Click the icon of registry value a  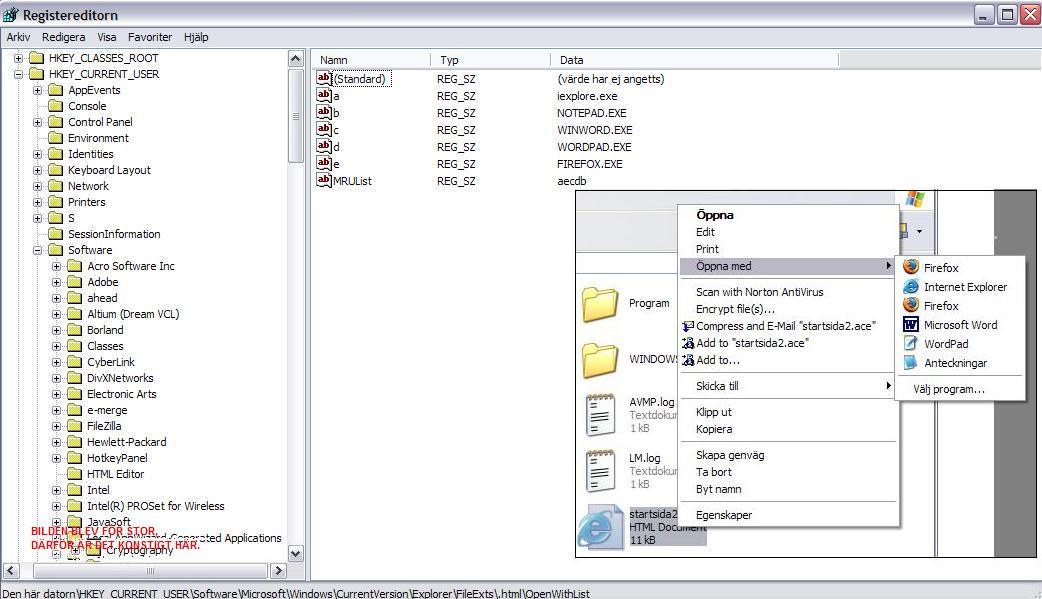[324, 95]
